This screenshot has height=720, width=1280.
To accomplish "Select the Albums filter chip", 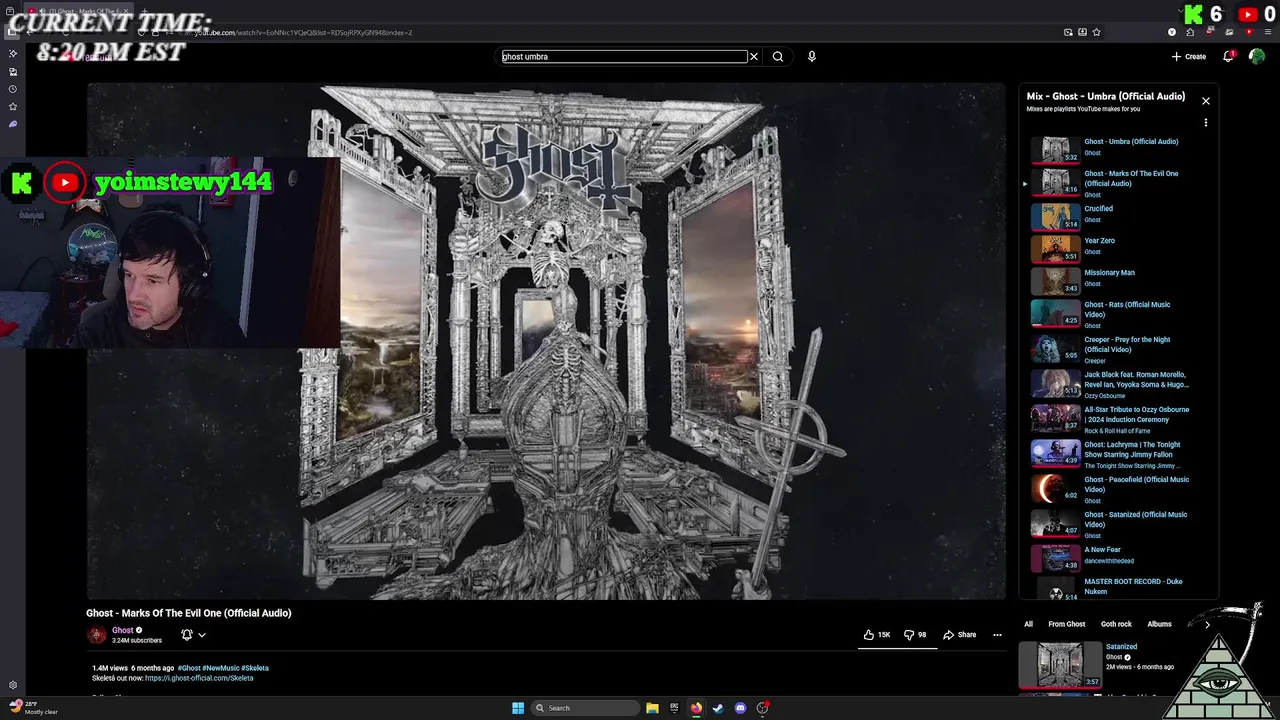I will [x=1159, y=624].
